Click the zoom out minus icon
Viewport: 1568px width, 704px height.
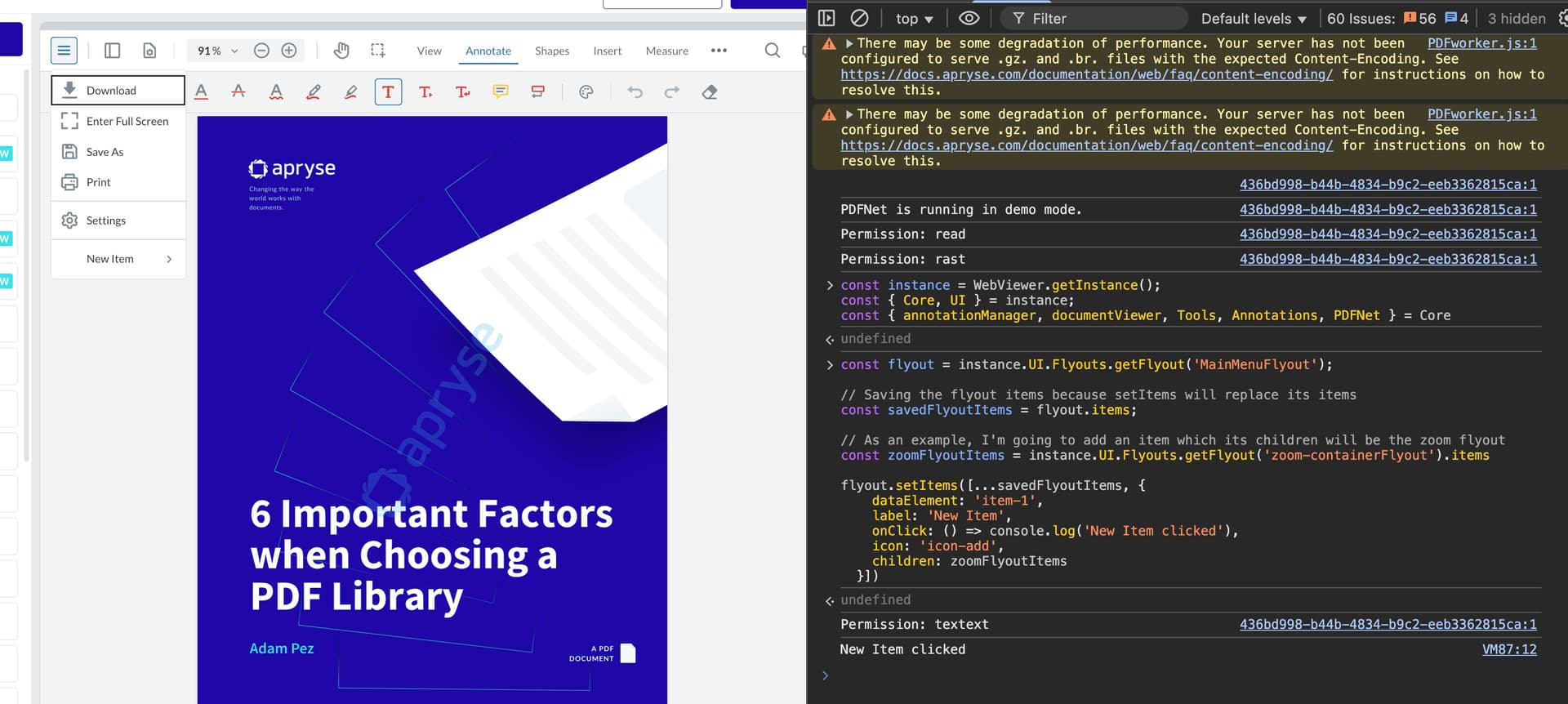(x=261, y=51)
